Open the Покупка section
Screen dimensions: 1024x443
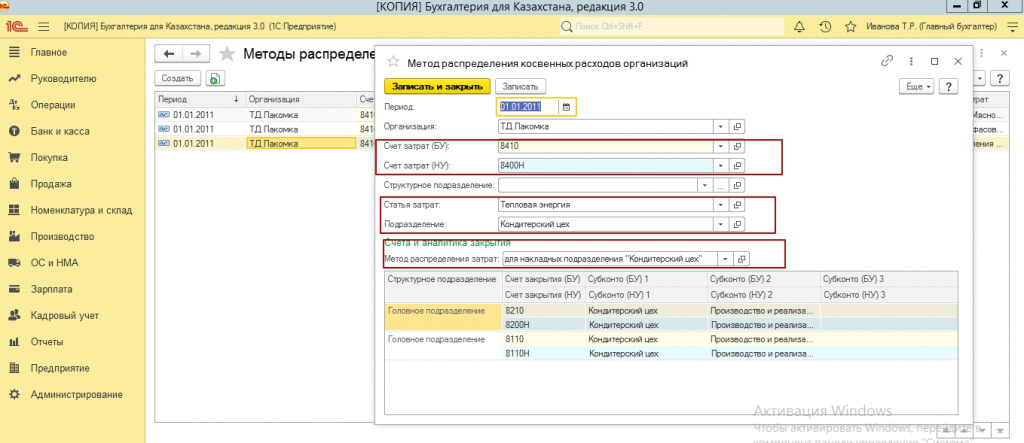pyautogui.click(x=48, y=157)
